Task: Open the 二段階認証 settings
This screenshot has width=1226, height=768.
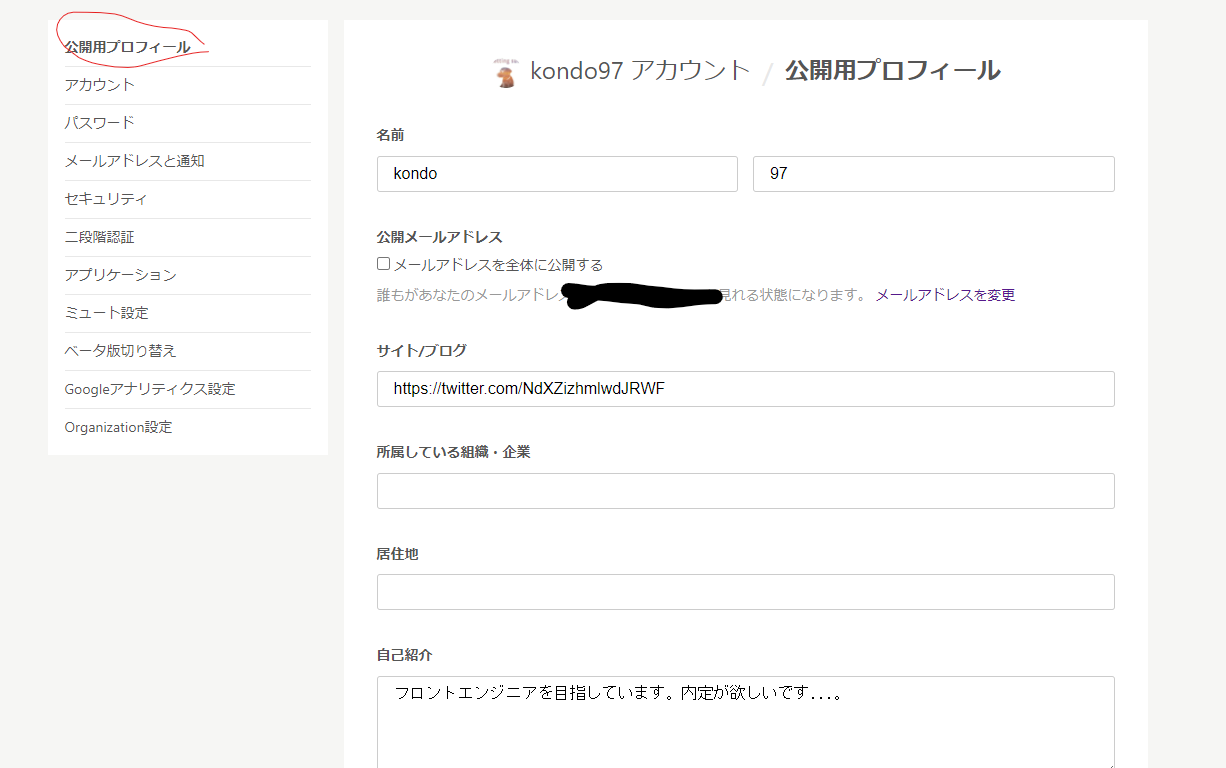Action: click(99, 237)
